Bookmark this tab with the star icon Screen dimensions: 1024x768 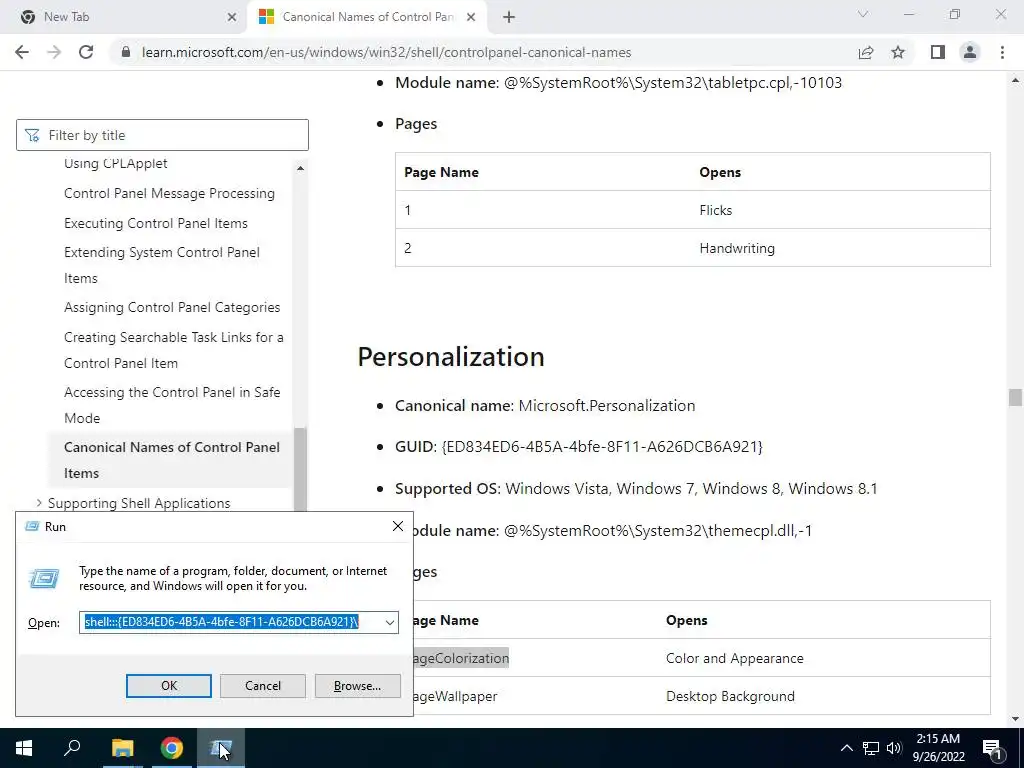tap(898, 52)
